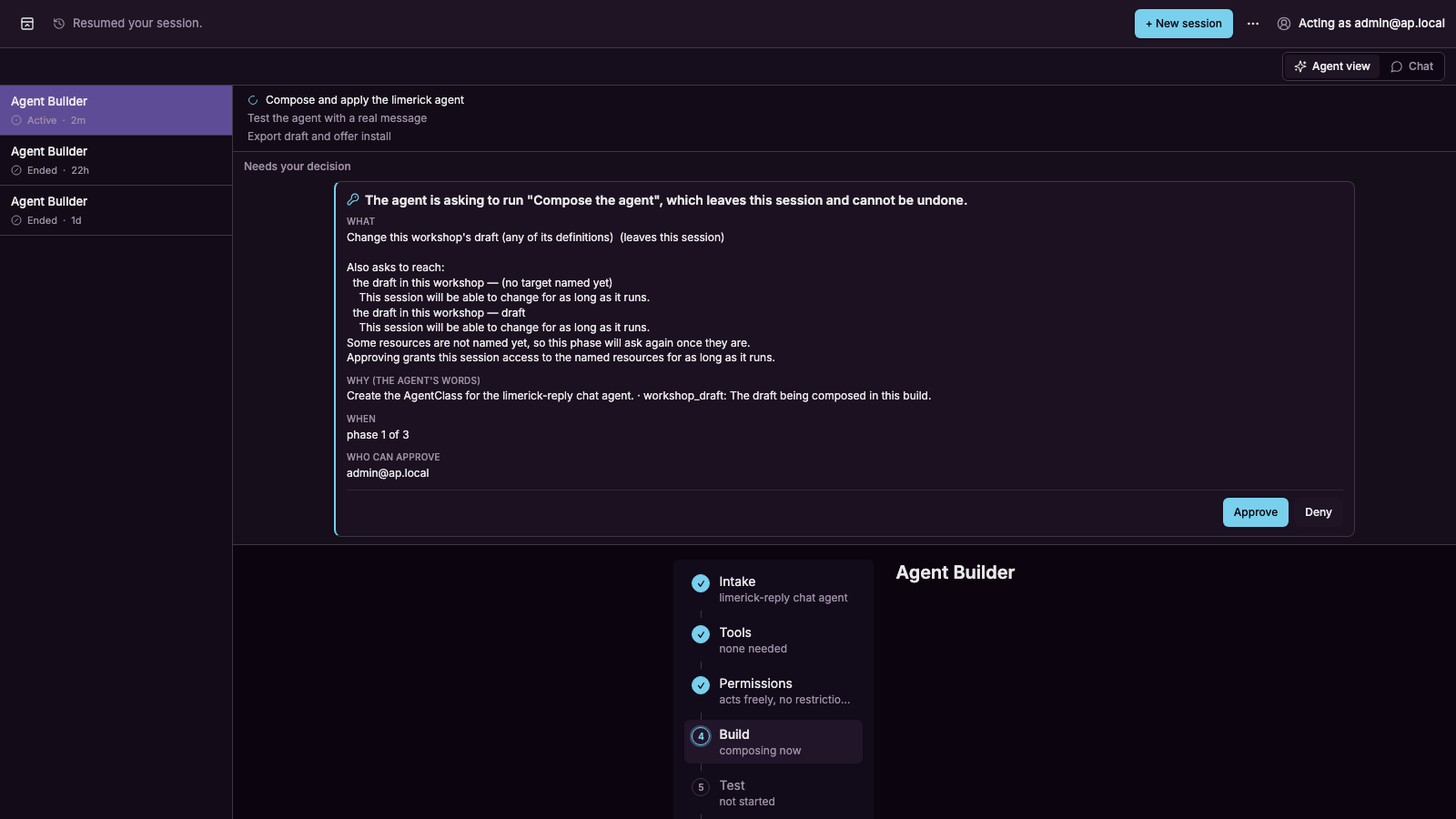Image resolution: width=1456 pixels, height=819 pixels.
Task: Switch to Agent view tab
Action: click(x=1332, y=66)
